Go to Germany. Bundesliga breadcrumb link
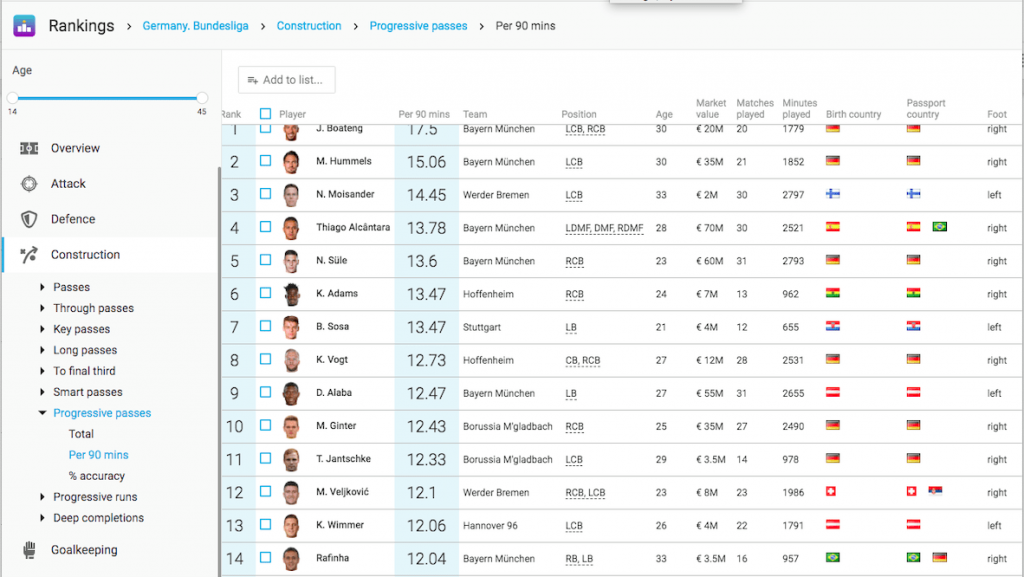Image resolution: width=1024 pixels, height=577 pixels. click(x=195, y=26)
